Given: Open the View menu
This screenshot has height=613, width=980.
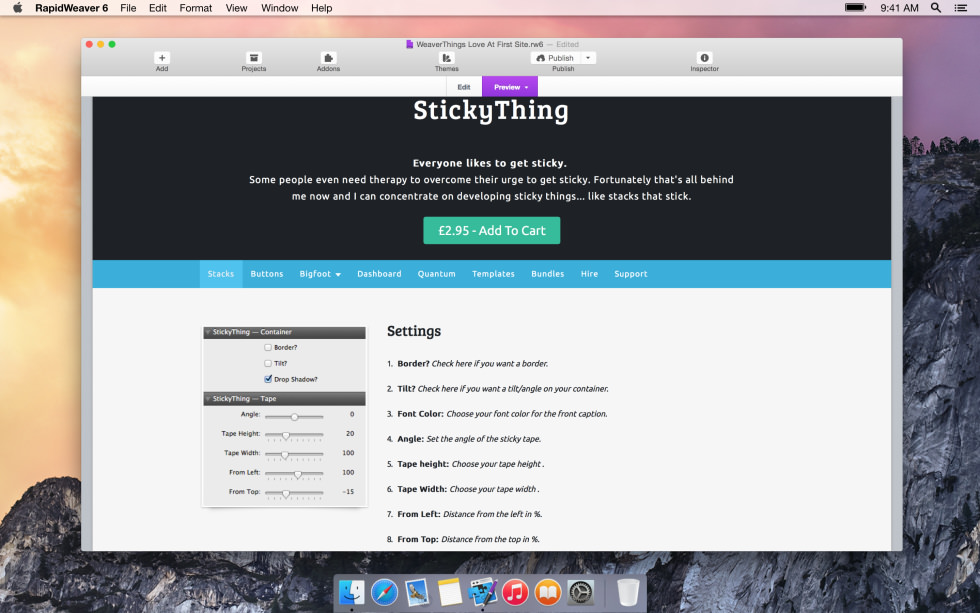Looking at the screenshot, I should (x=236, y=8).
